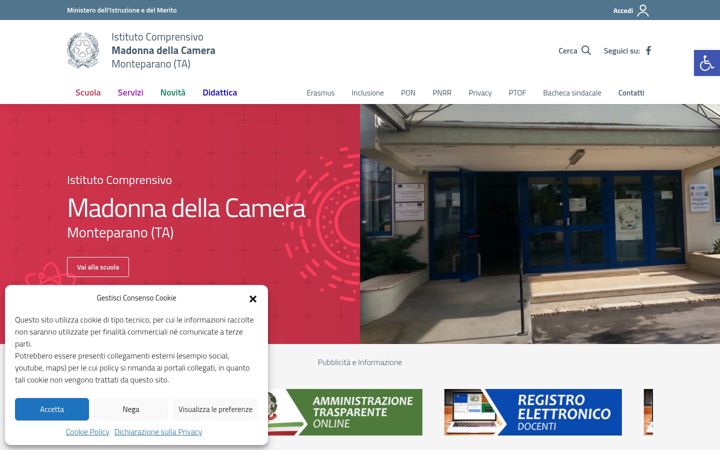Open the PON section
Screen dimensions: 720x450
coord(408,93)
